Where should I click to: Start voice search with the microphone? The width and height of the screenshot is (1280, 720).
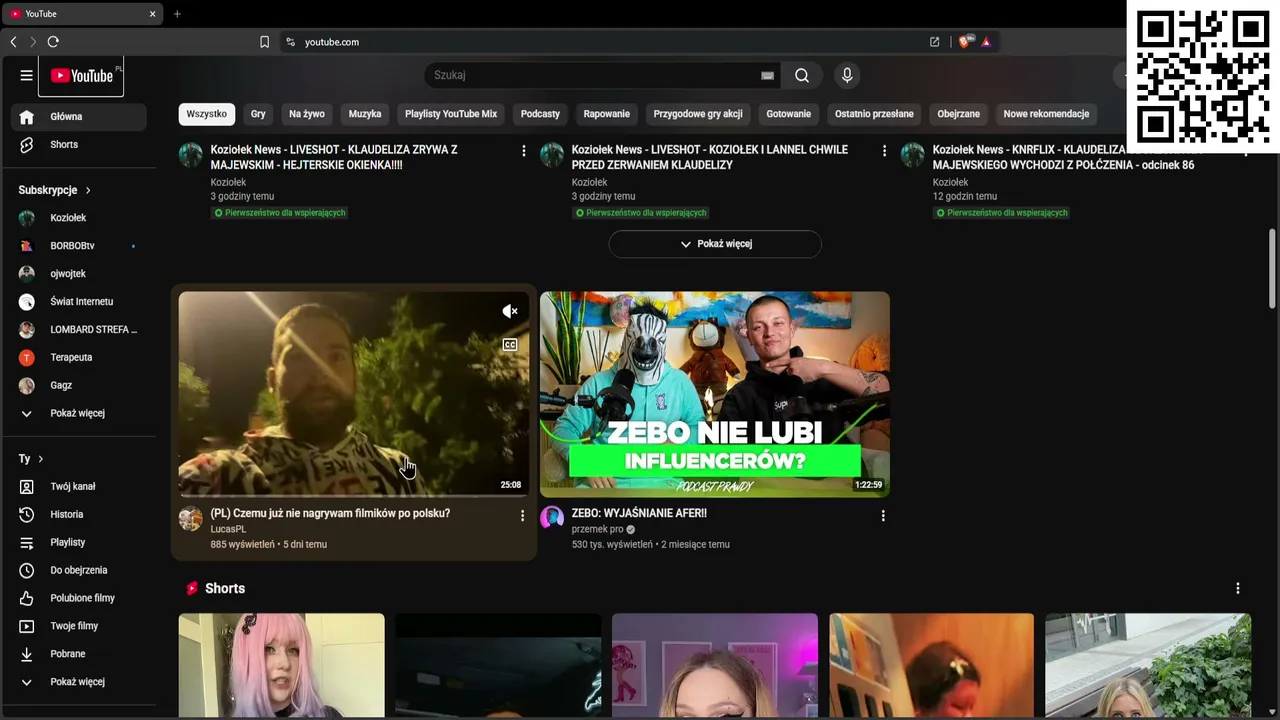click(847, 75)
